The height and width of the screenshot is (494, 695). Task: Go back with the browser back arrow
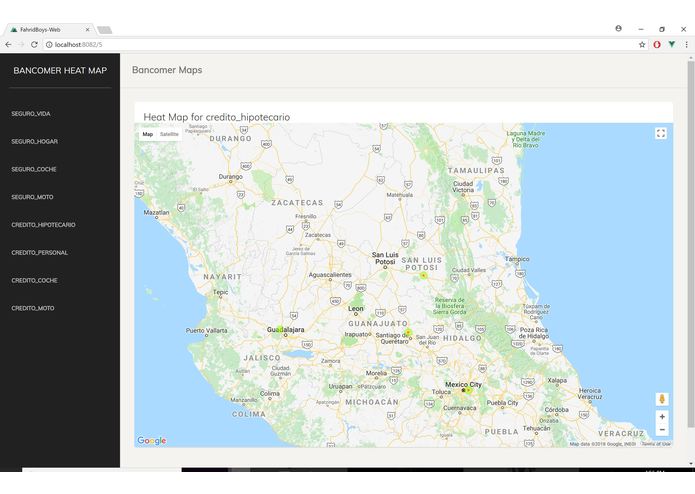(x=8, y=44)
